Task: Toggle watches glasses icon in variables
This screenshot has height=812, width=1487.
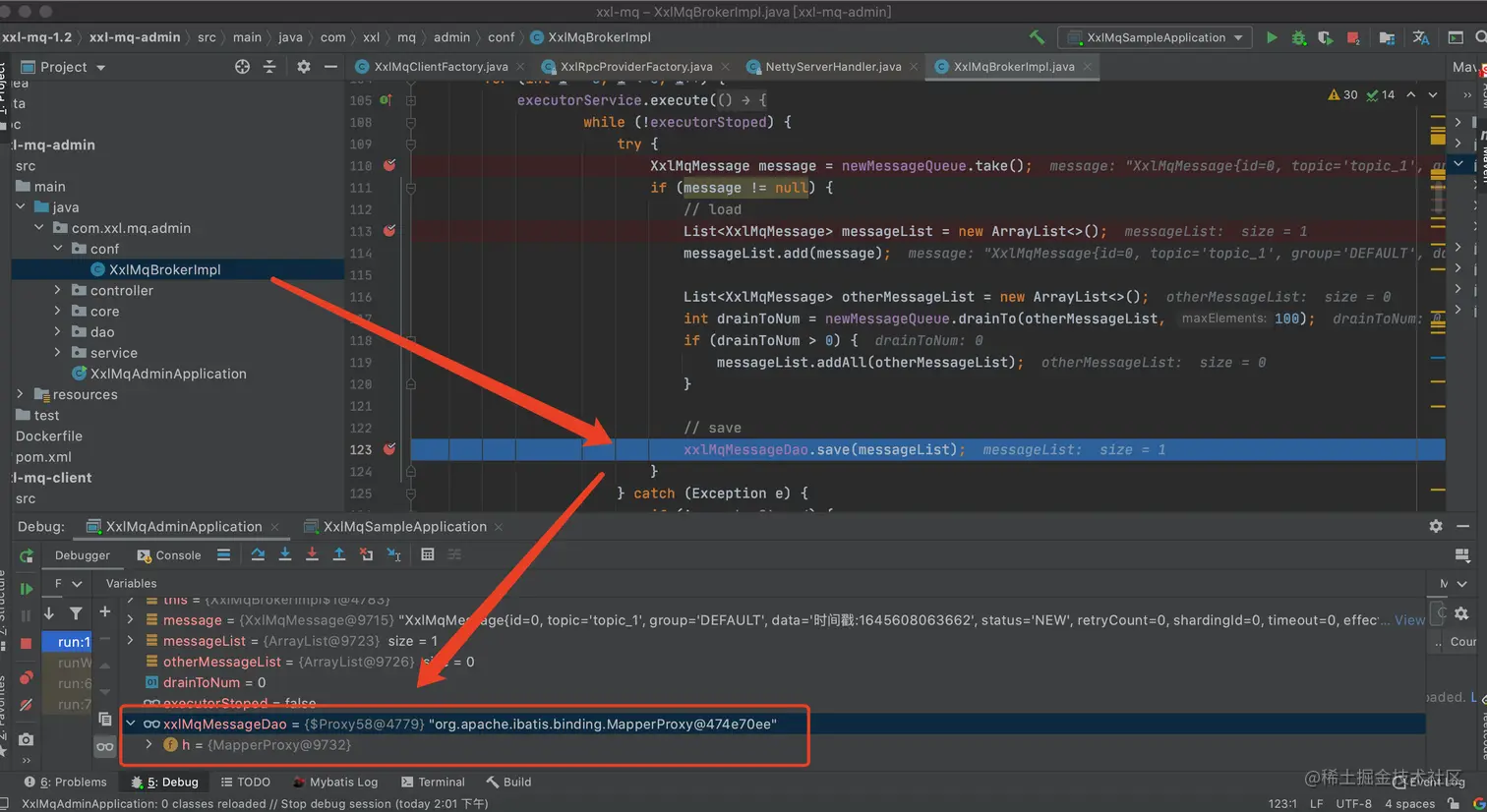Action: (x=104, y=747)
